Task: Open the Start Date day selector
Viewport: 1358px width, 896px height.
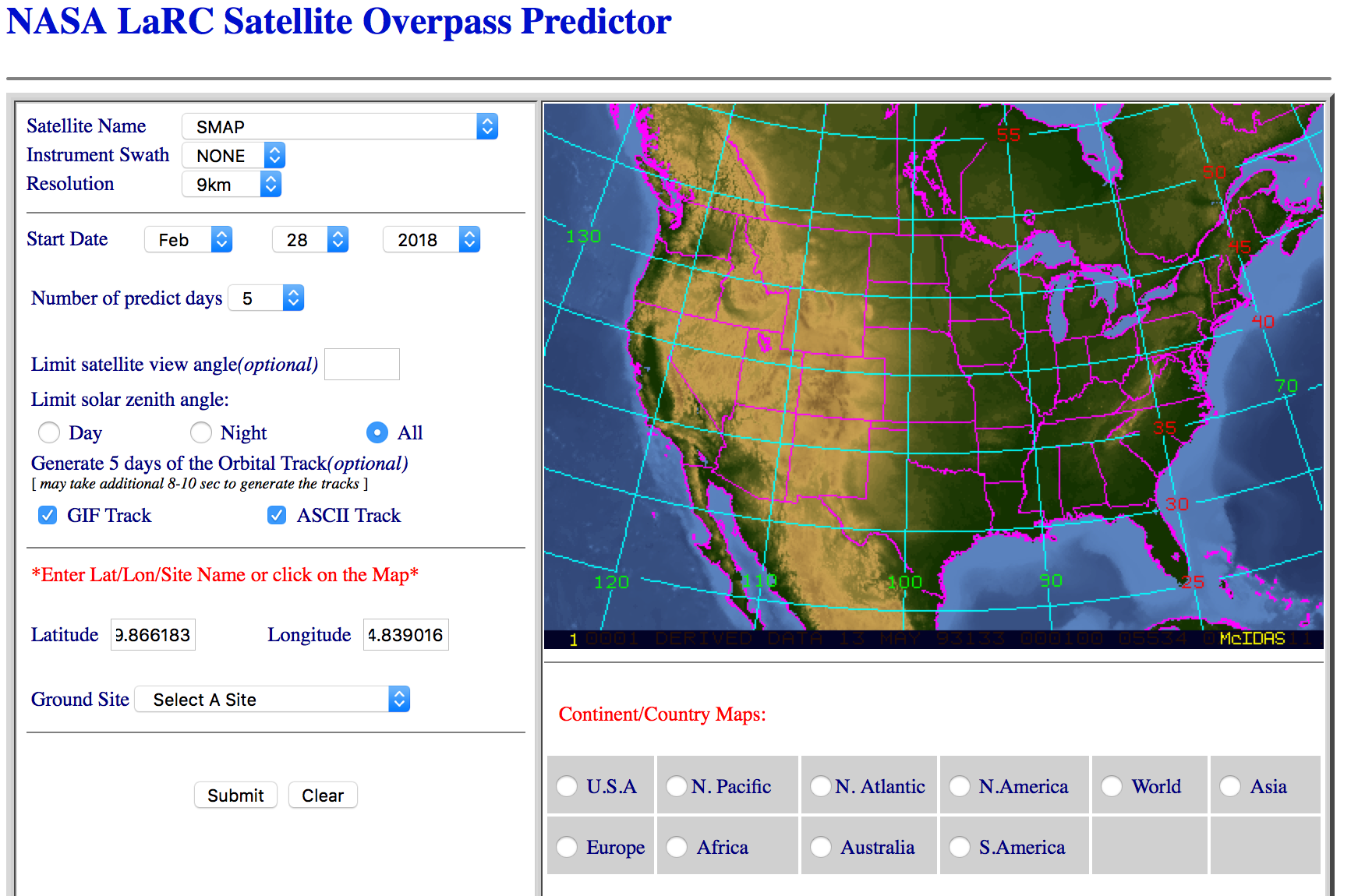Action: pyautogui.click(x=309, y=240)
